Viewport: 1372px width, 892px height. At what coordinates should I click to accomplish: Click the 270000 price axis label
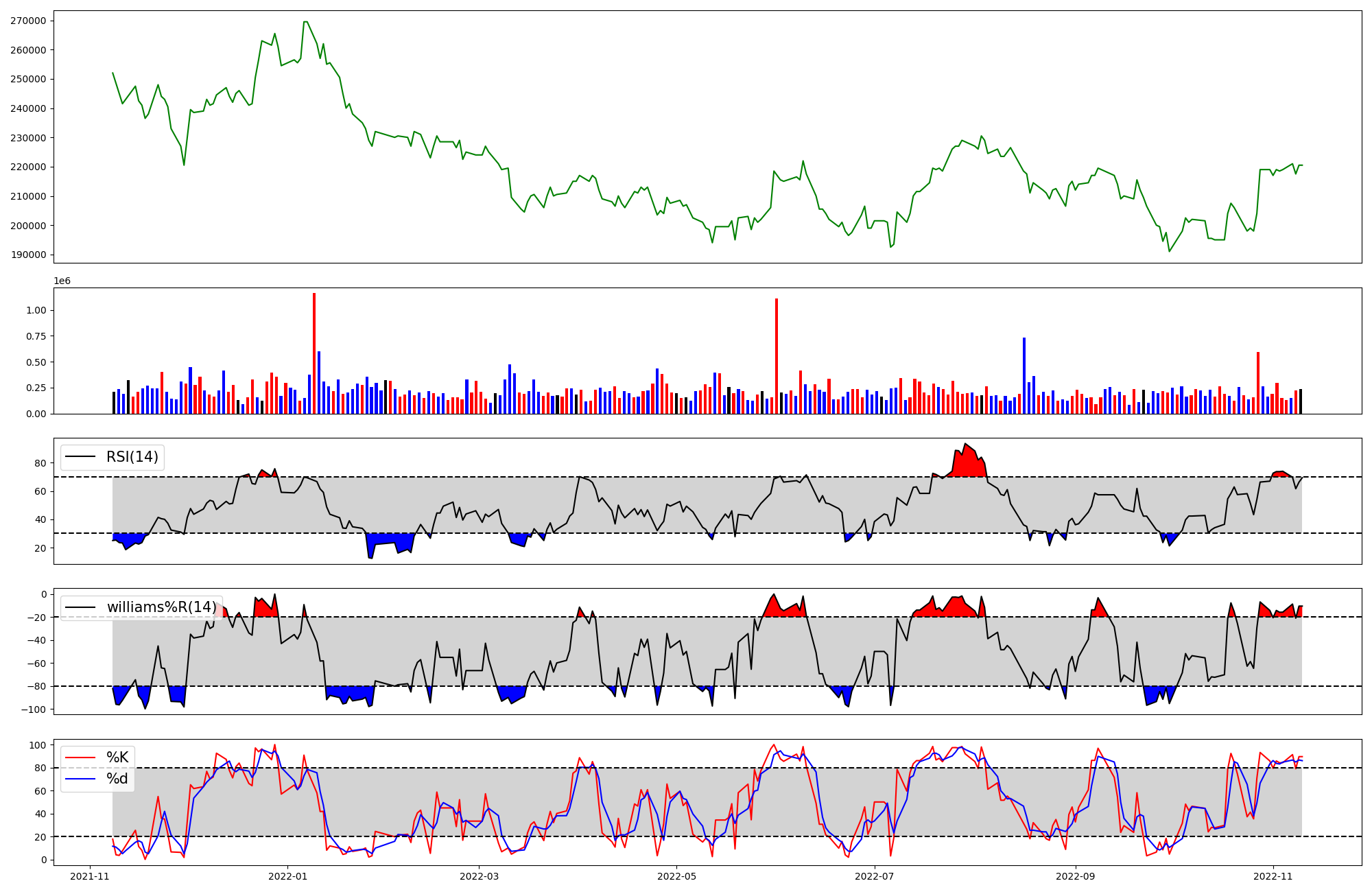click(x=28, y=21)
